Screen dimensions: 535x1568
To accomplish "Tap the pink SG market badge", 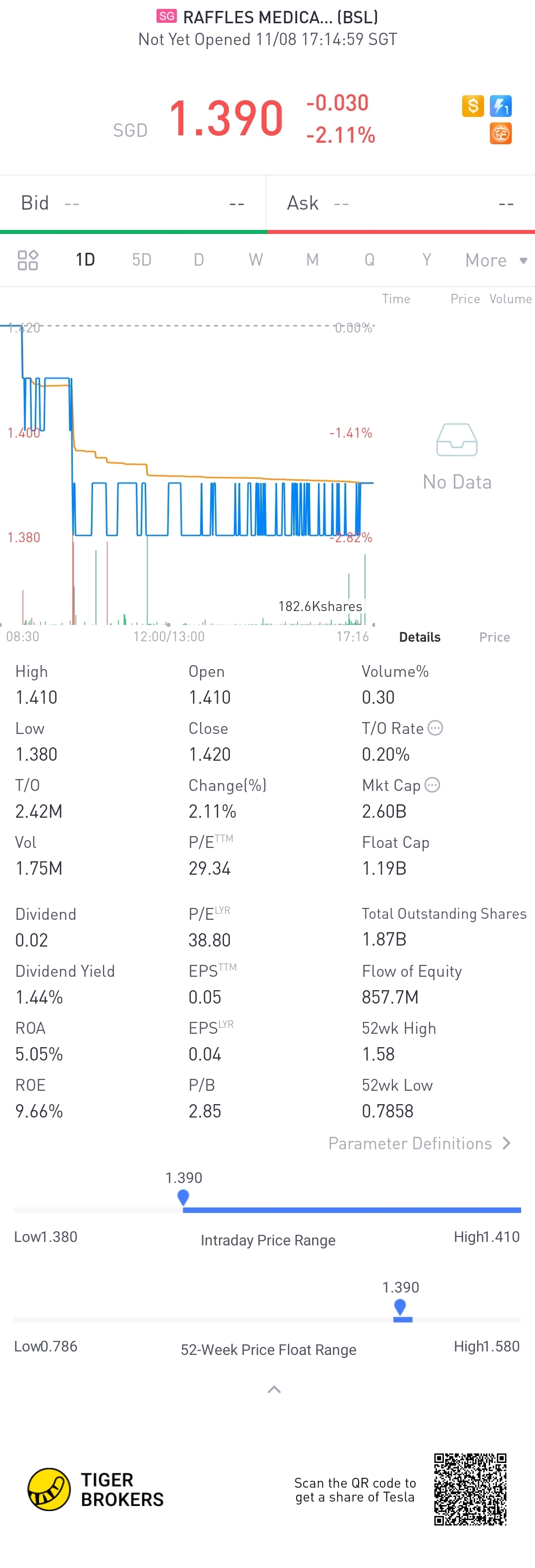I will [166, 16].
